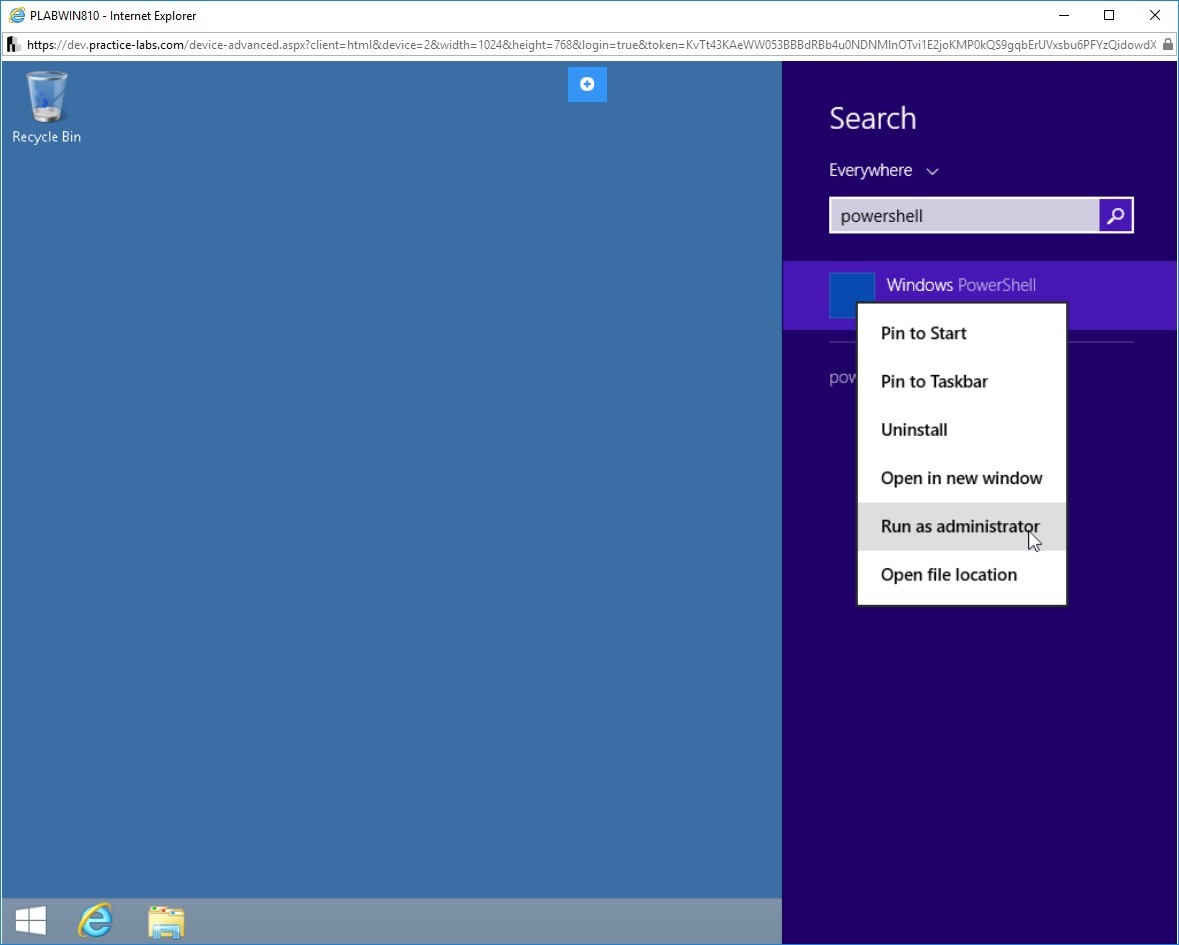This screenshot has height=945, width=1179.
Task: Click the practice-labs URL address bar
Action: click(591, 45)
